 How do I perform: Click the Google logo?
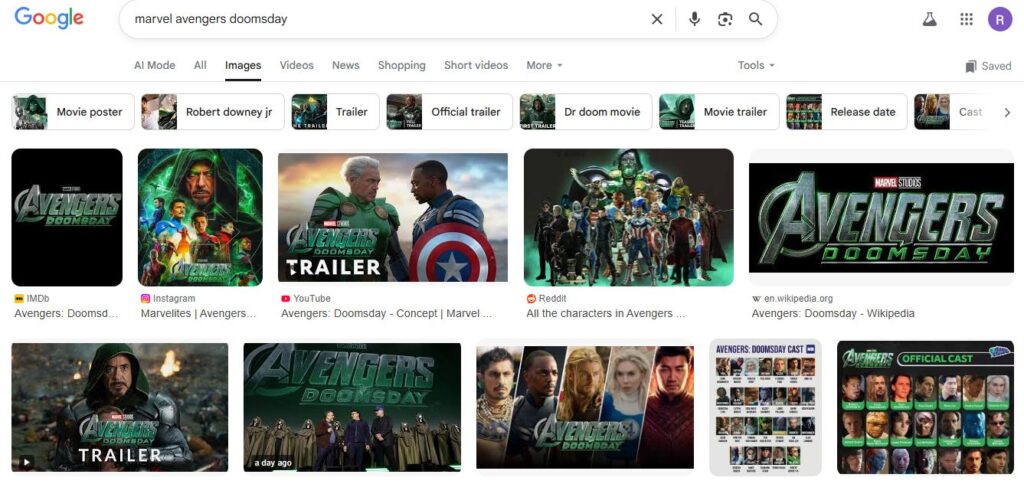pyautogui.click(x=49, y=18)
